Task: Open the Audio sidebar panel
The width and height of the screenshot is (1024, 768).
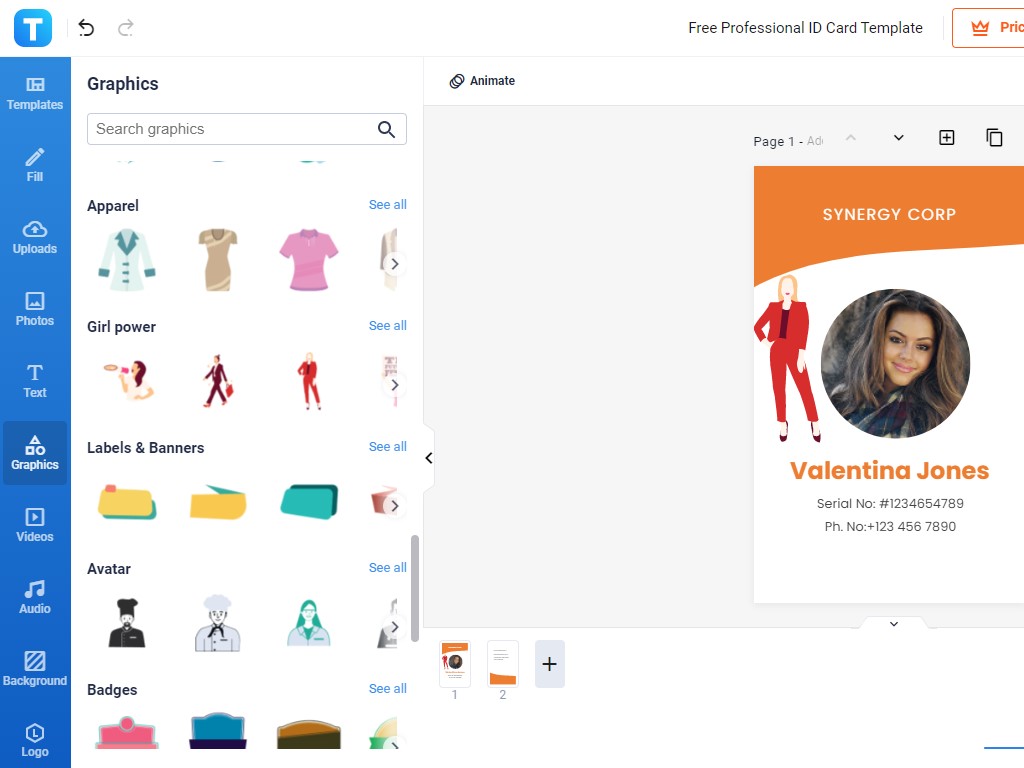Action: pyautogui.click(x=35, y=597)
